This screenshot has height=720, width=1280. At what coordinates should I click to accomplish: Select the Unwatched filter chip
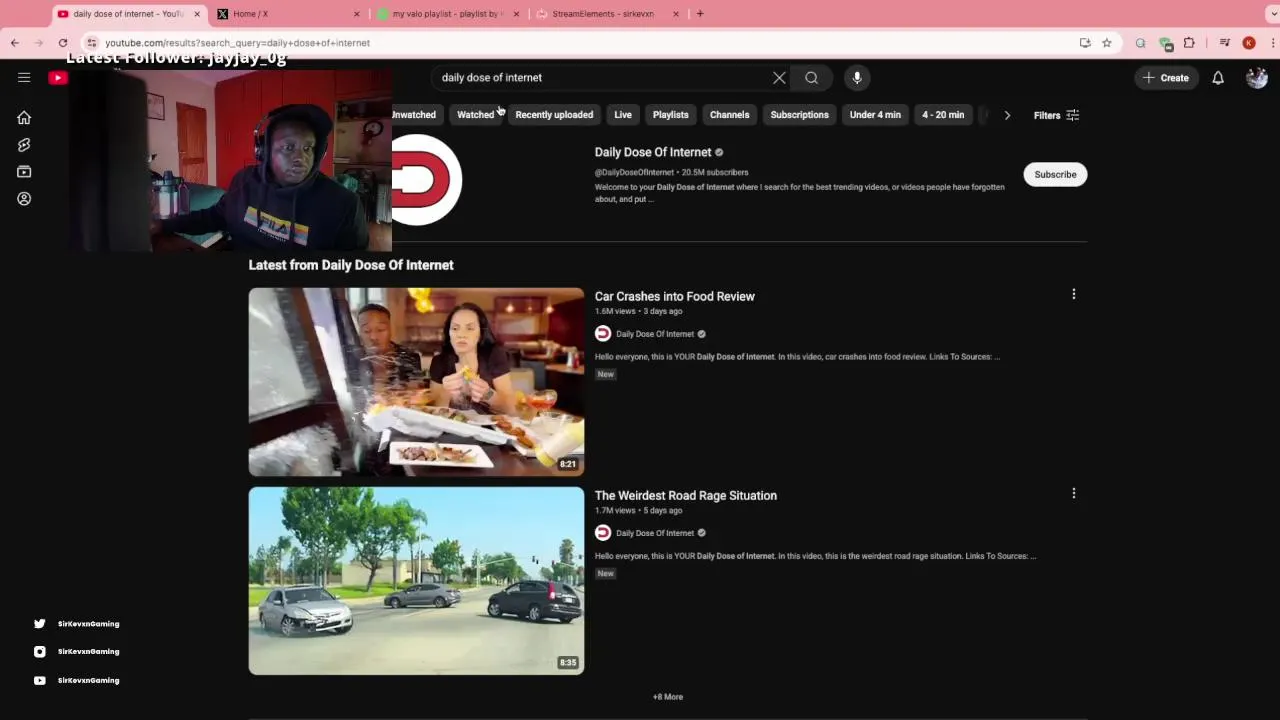417,115
